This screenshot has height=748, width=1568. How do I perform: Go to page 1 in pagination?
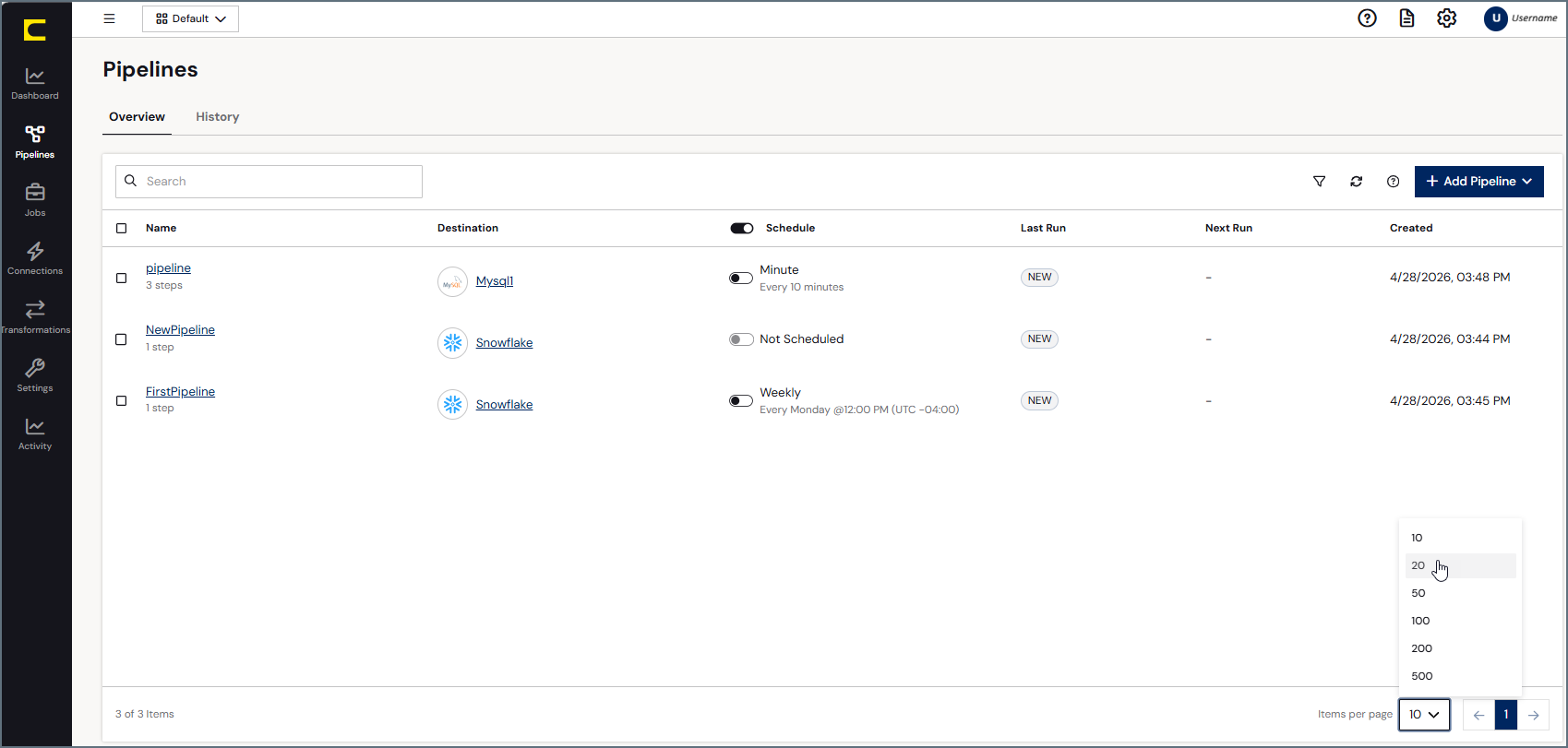click(x=1505, y=715)
